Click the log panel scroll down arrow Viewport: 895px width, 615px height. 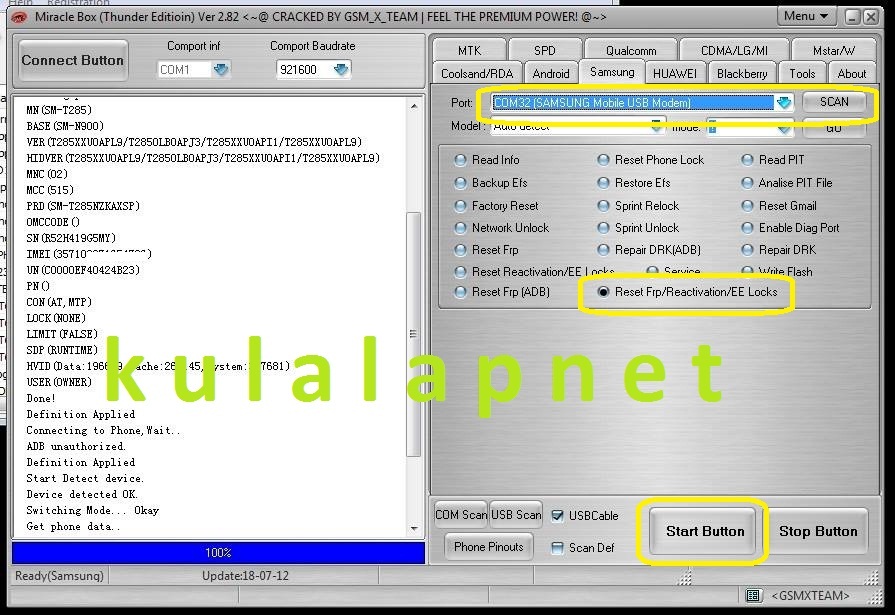click(x=414, y=529)
